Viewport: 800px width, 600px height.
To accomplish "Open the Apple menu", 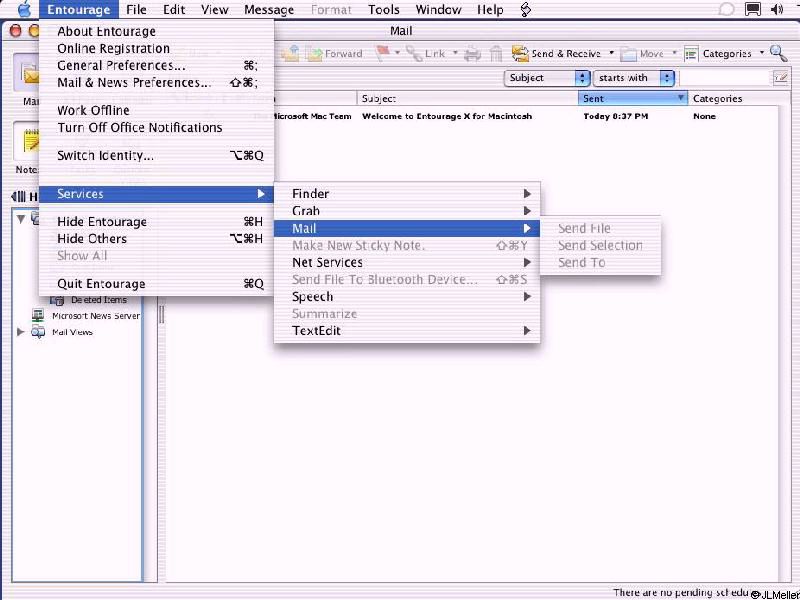I will coord(24,10).
